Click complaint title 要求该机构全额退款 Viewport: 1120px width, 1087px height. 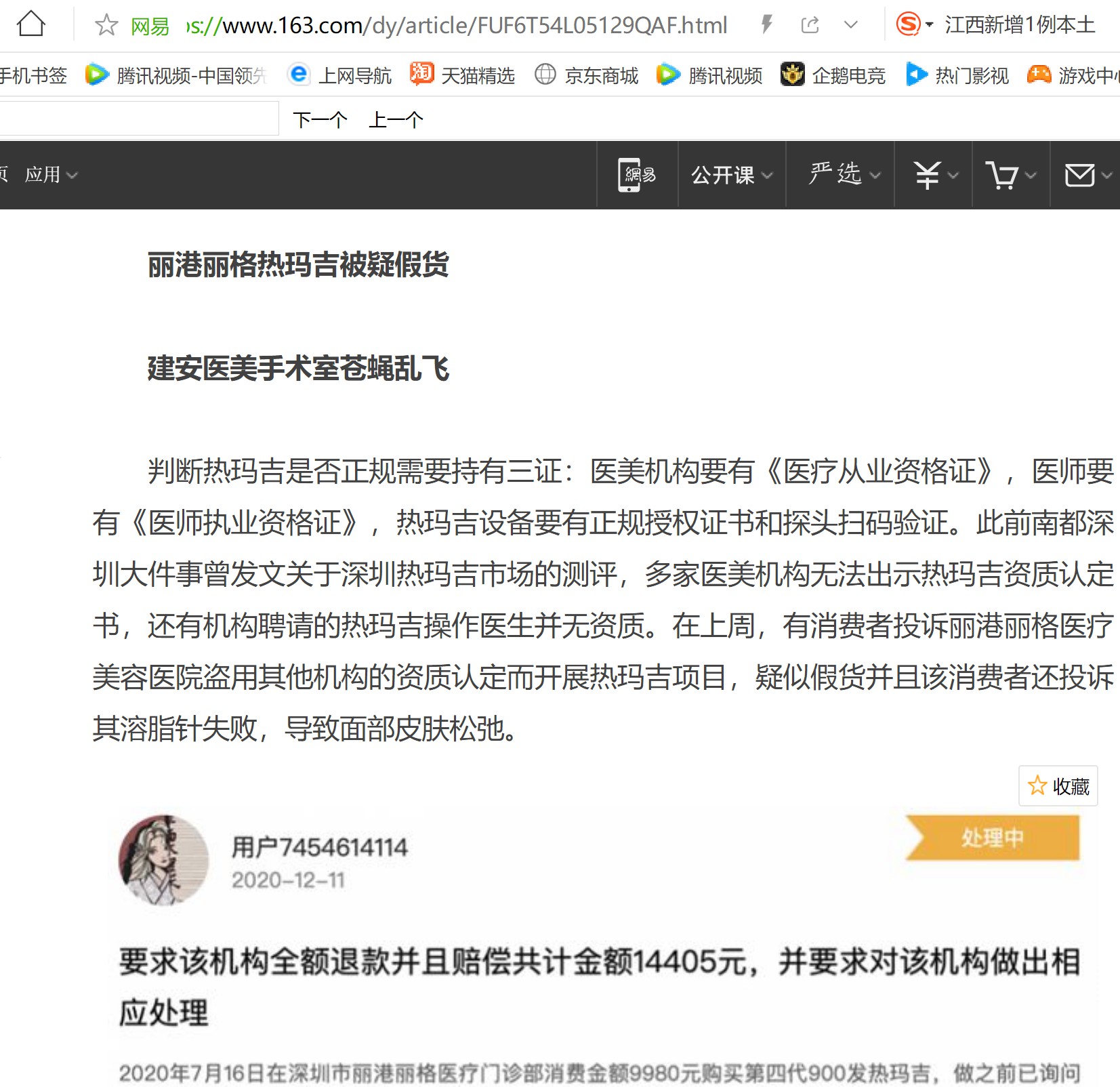600,987
